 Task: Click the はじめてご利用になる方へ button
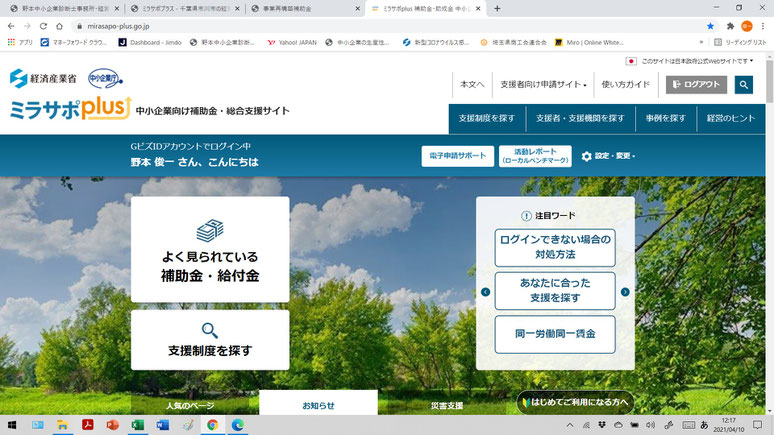pyautogui.click(x=575, y=402)
